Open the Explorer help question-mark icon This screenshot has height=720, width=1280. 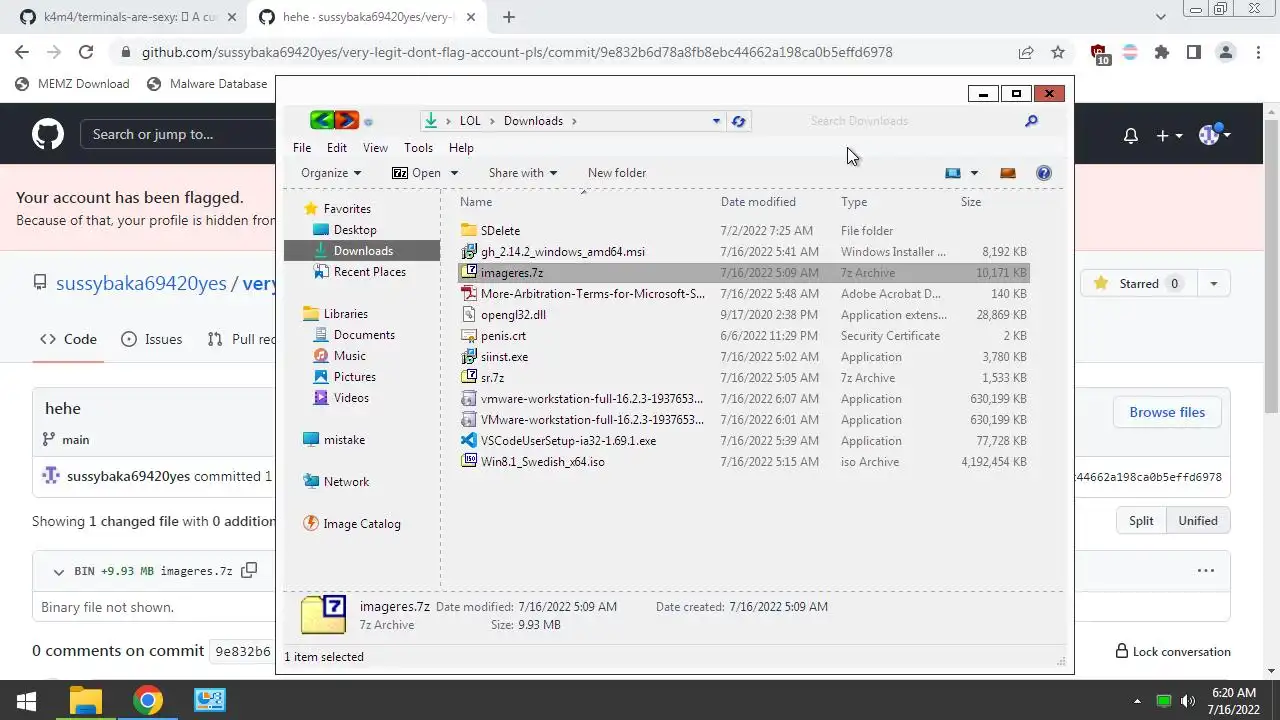1044,173
